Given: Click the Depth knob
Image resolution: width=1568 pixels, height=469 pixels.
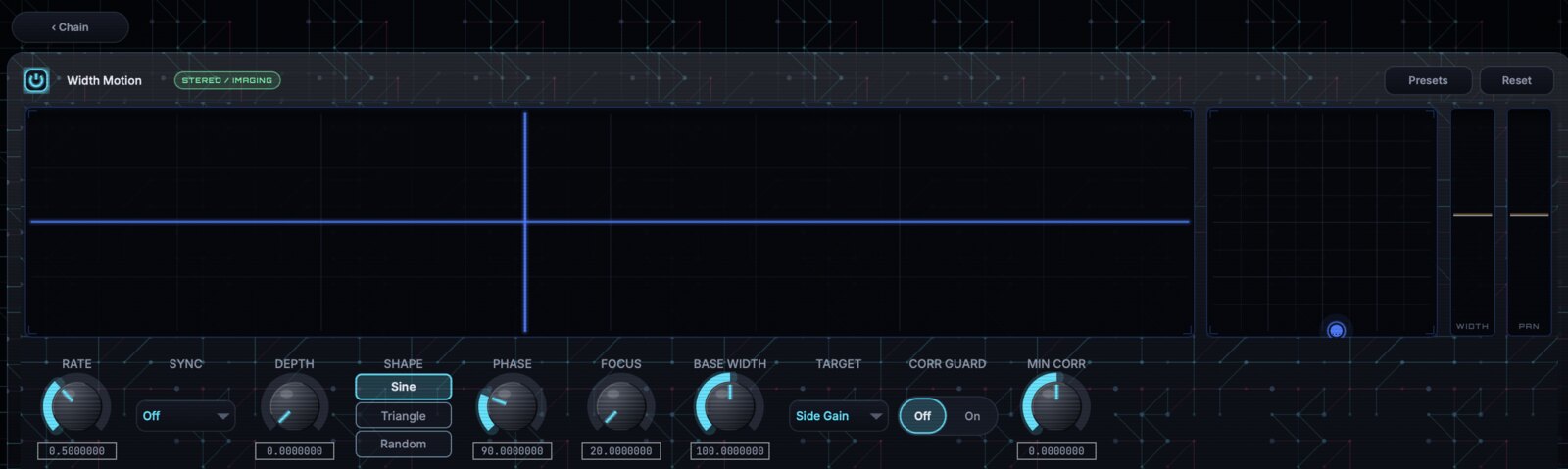Looking at the screenshot, I should [x=294, y=405].
